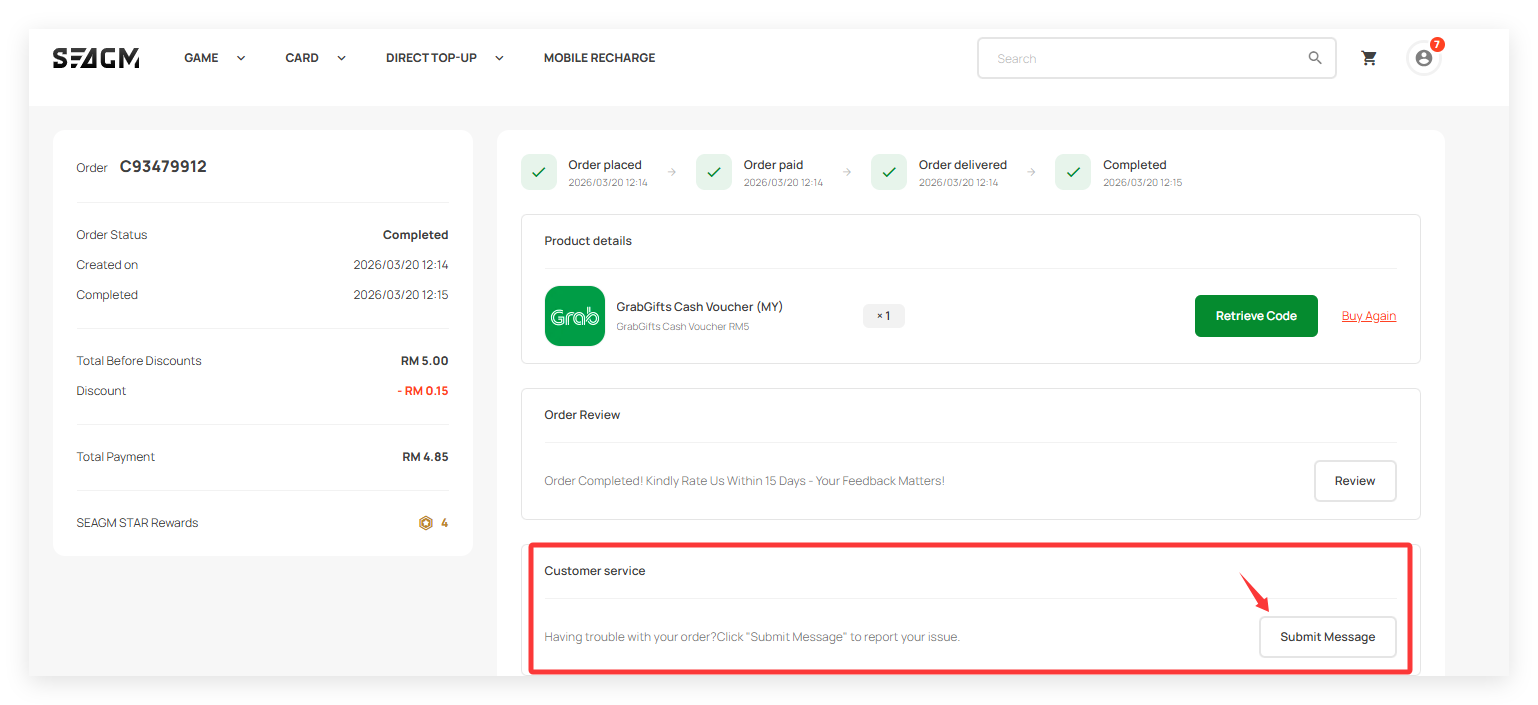This screenshot has width=1538, height=705.
Task: Expand the DIRECT TOP-UP dropdown
Action: tap(444, 58)
